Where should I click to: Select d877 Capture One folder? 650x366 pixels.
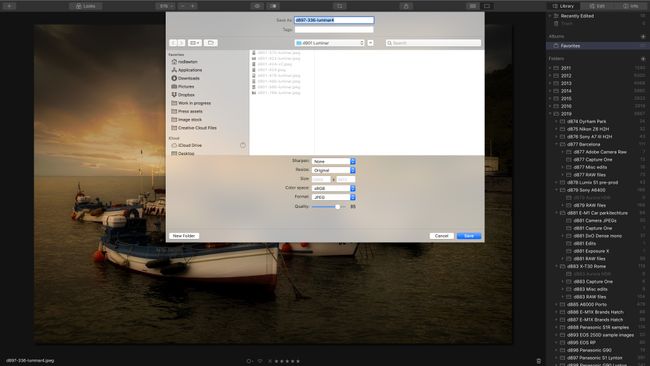pyautogui.click(x=592, y=160)
